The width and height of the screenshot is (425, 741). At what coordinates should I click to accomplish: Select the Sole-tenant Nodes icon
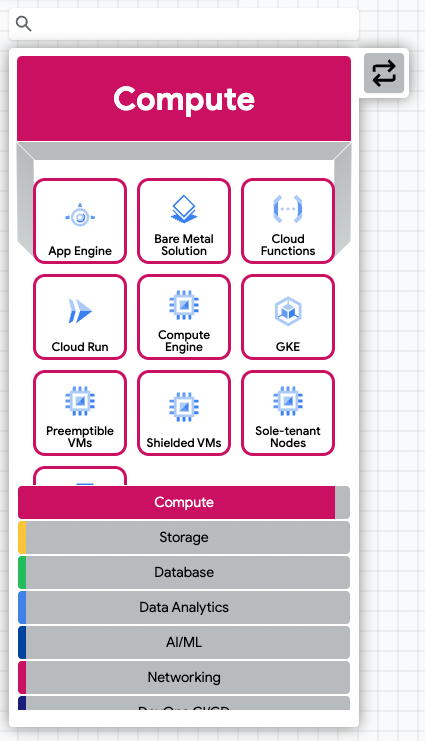[x=288, y=413]
